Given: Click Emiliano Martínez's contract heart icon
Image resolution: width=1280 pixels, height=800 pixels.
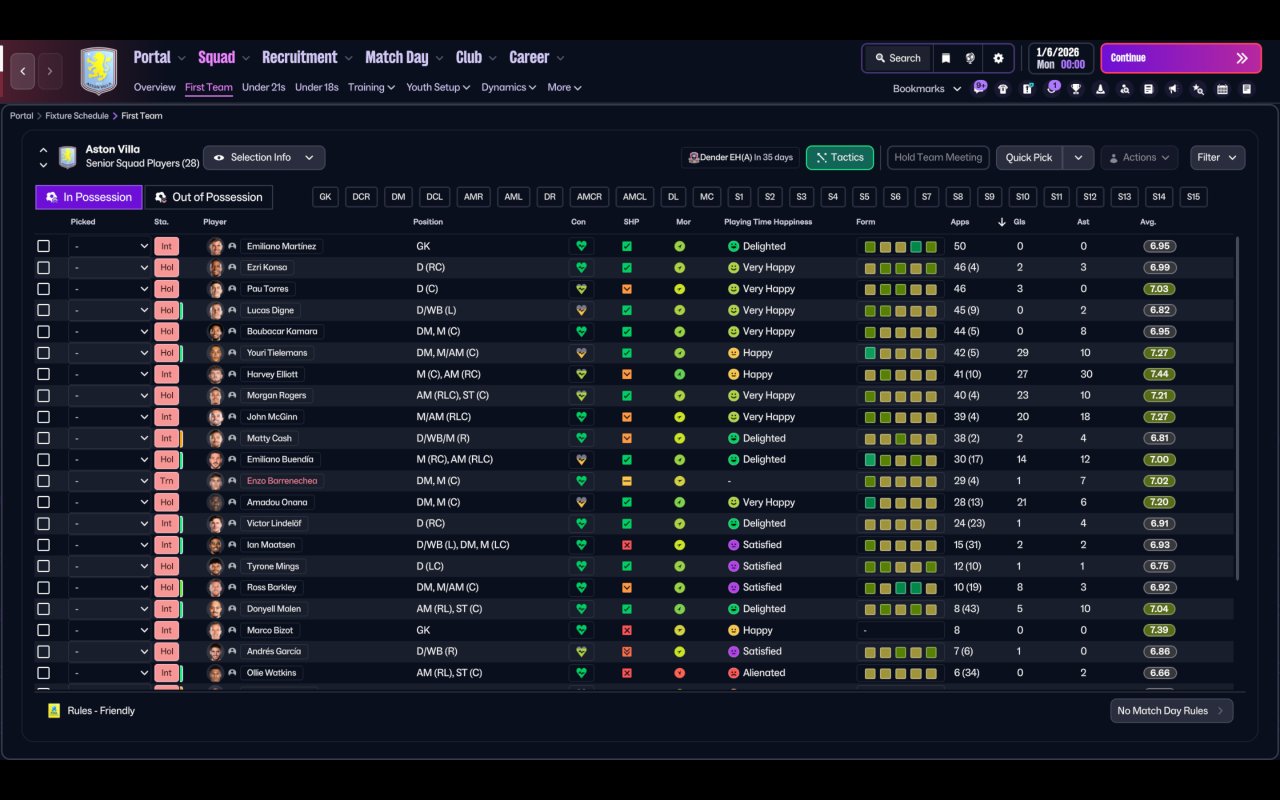Looking at the screenshot, I should point(579,246).
